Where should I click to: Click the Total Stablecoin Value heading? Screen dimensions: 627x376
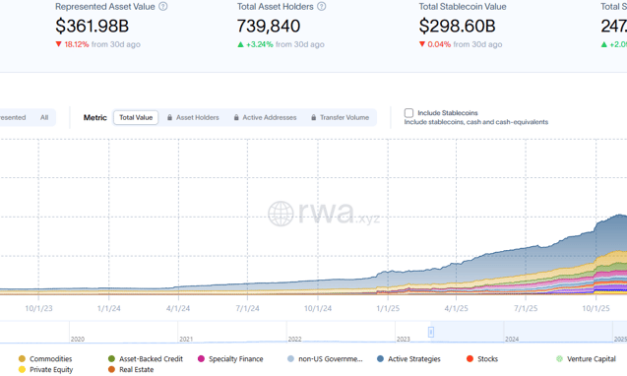click(462, 7)
